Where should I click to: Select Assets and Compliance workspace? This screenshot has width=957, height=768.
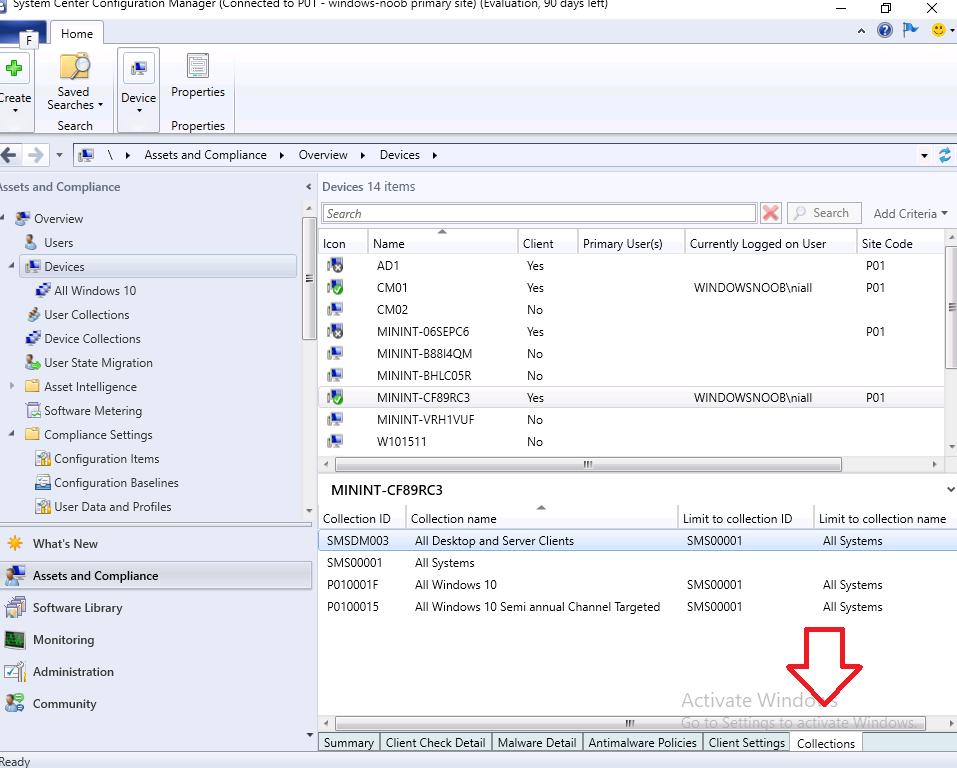(156, 576)
